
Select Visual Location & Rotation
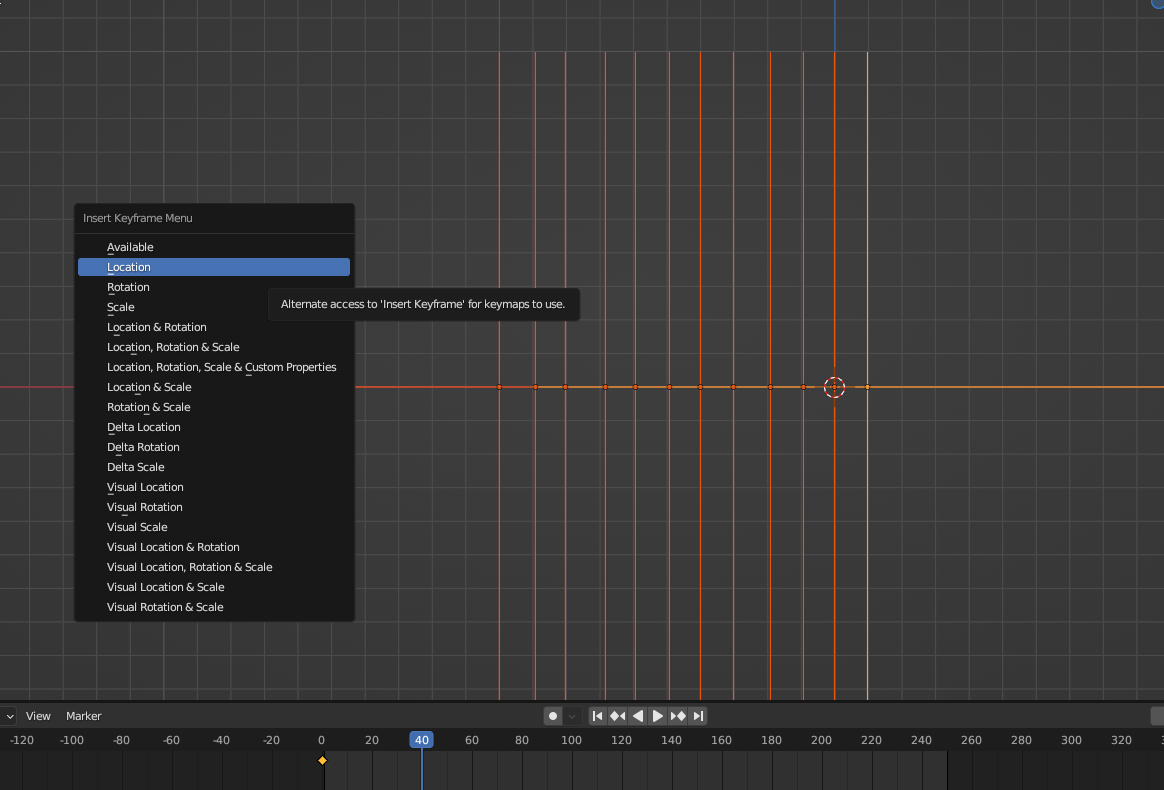(214, 547)
